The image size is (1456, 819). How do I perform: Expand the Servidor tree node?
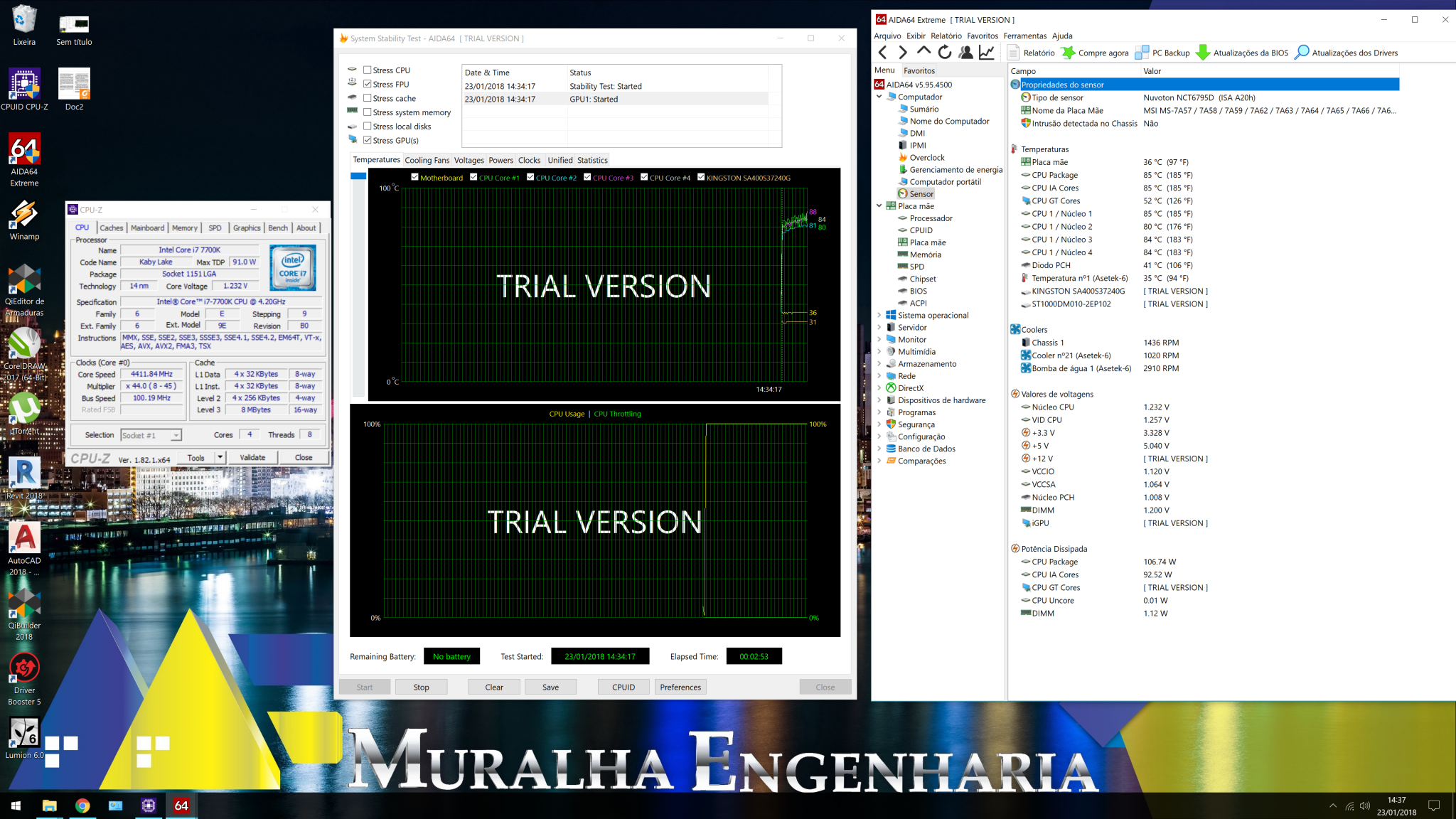(879, 327)
